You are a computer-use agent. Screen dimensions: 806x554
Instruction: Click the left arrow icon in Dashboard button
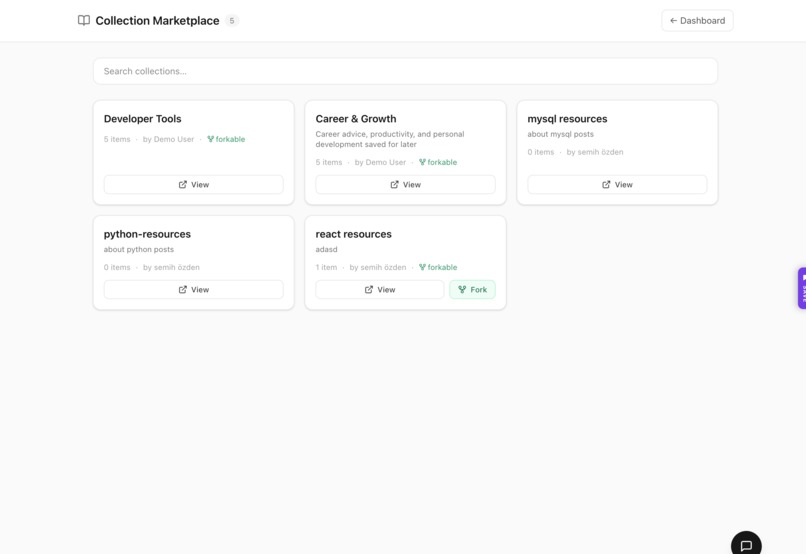click(x=673, y=21)
